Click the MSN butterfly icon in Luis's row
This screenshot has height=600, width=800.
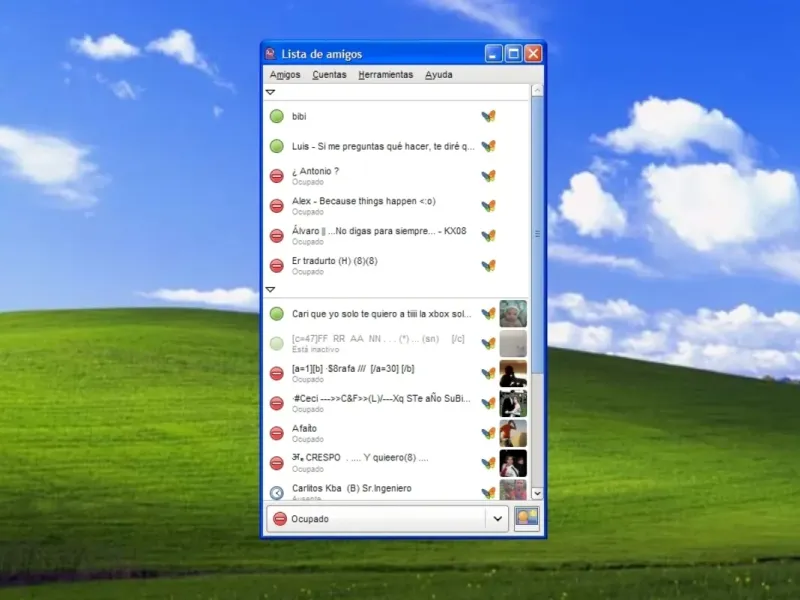488,146
